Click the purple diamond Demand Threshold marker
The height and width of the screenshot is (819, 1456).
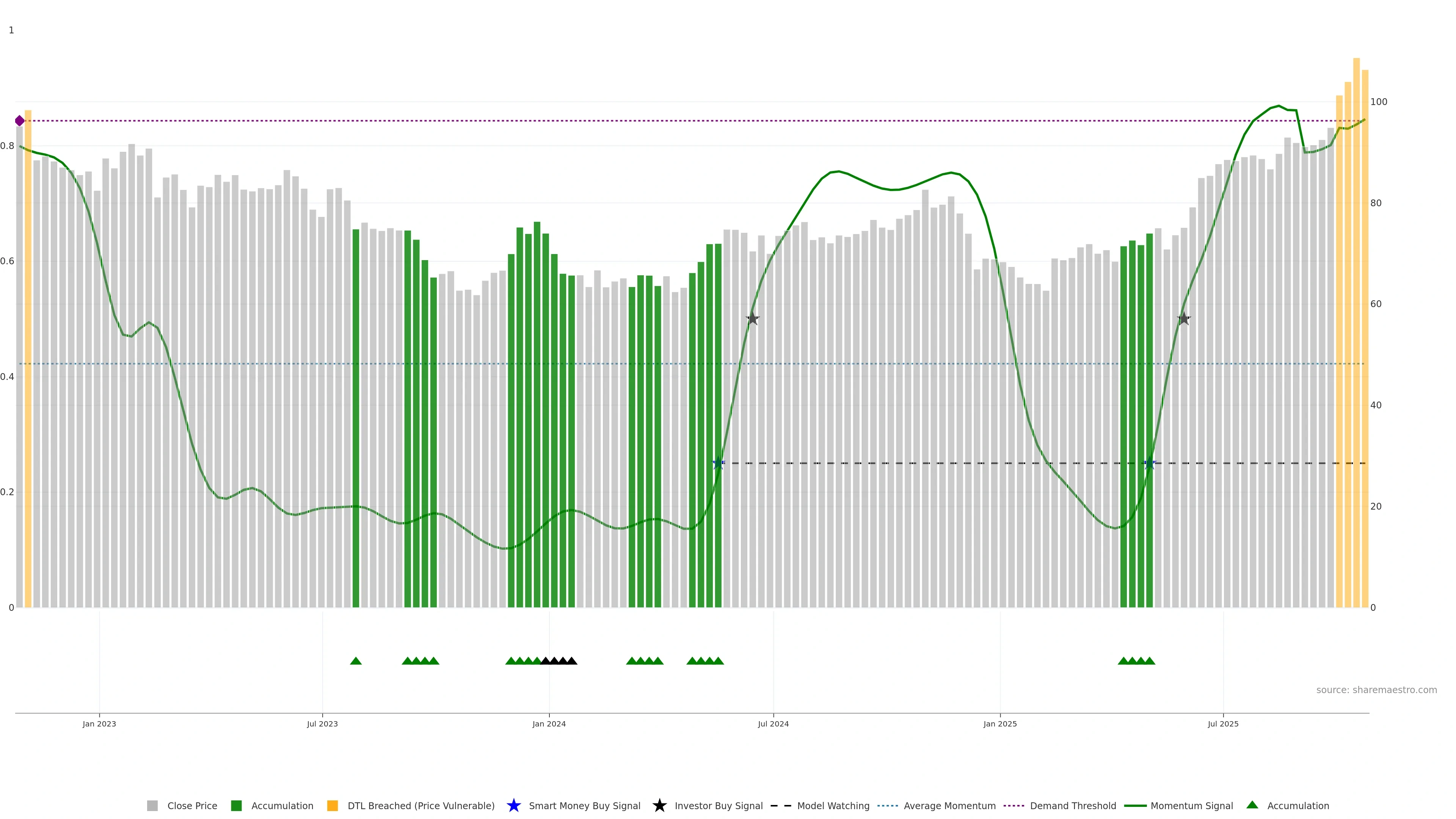click(x=20, y=121)
